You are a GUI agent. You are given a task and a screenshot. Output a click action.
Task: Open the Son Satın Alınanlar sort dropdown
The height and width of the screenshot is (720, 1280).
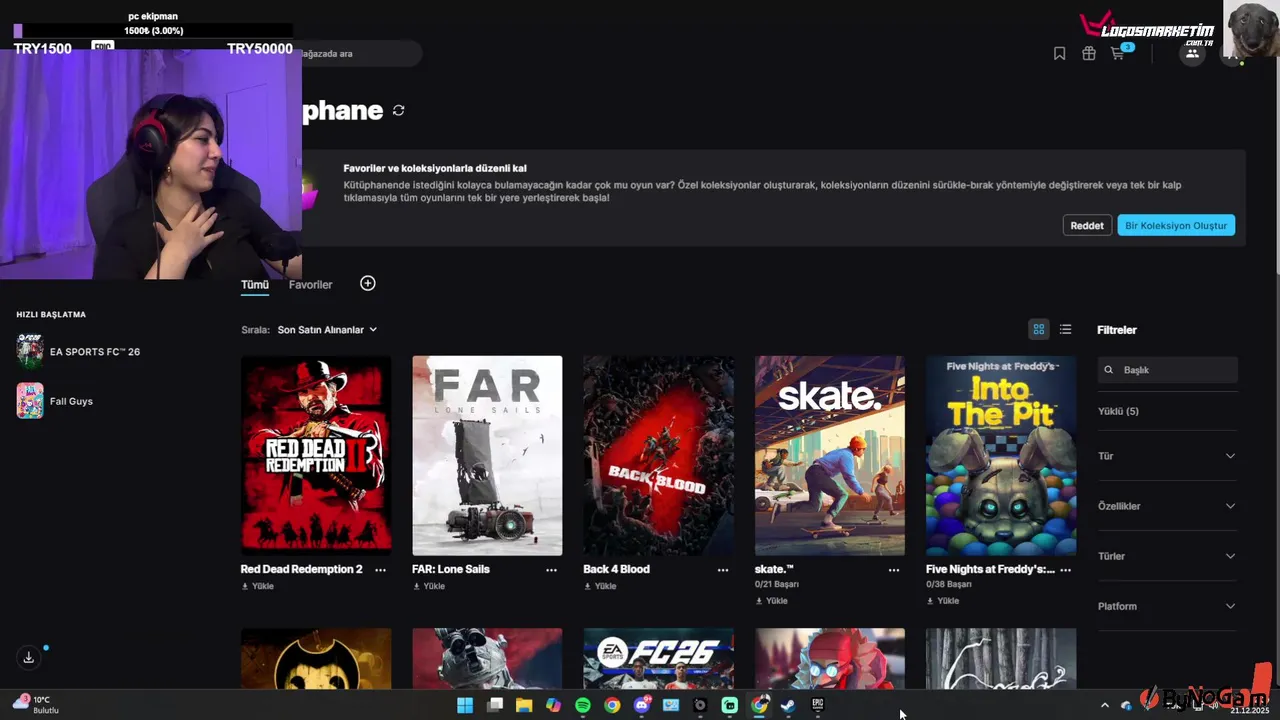[327, 330]
